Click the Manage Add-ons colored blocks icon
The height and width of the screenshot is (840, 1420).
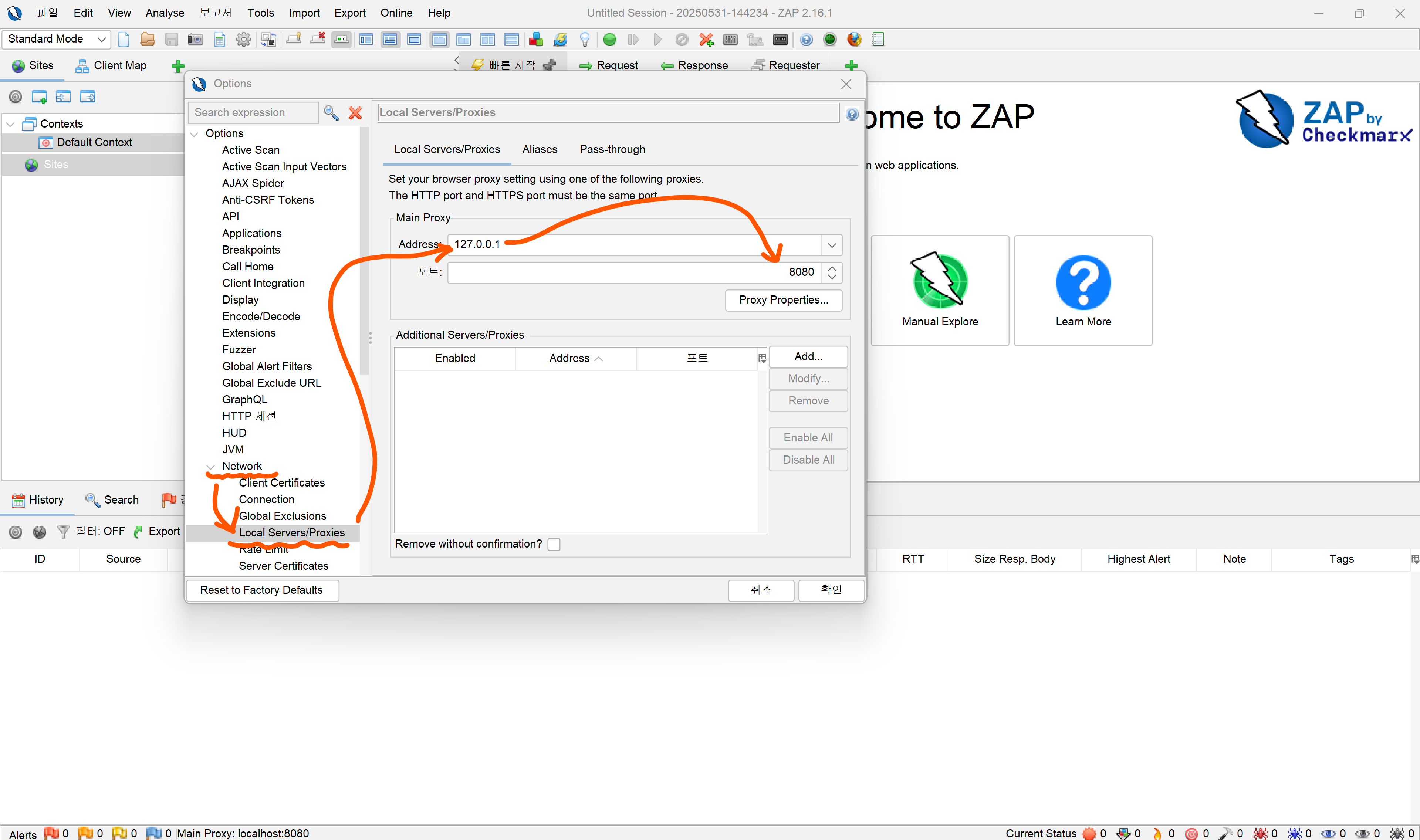coord(536,39)
